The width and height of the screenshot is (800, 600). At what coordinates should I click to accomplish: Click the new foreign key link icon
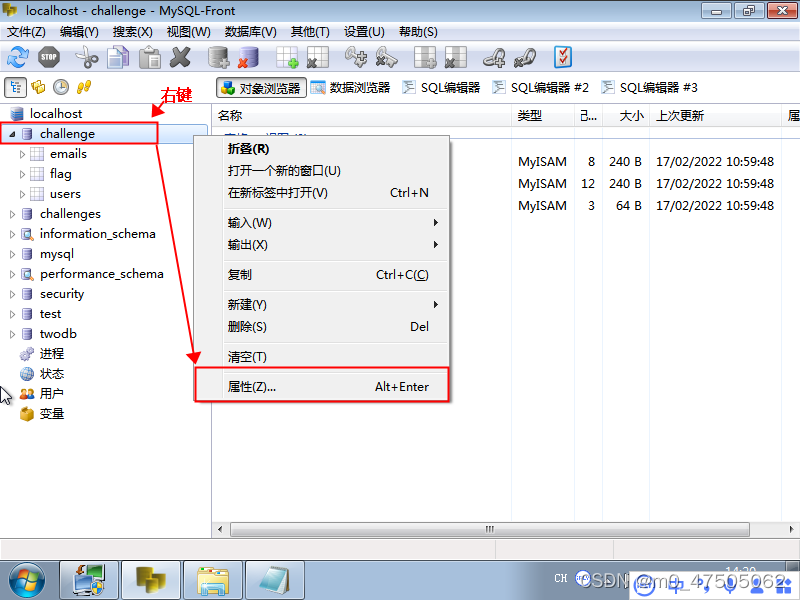pyautogui.click(x=494, y=57)
